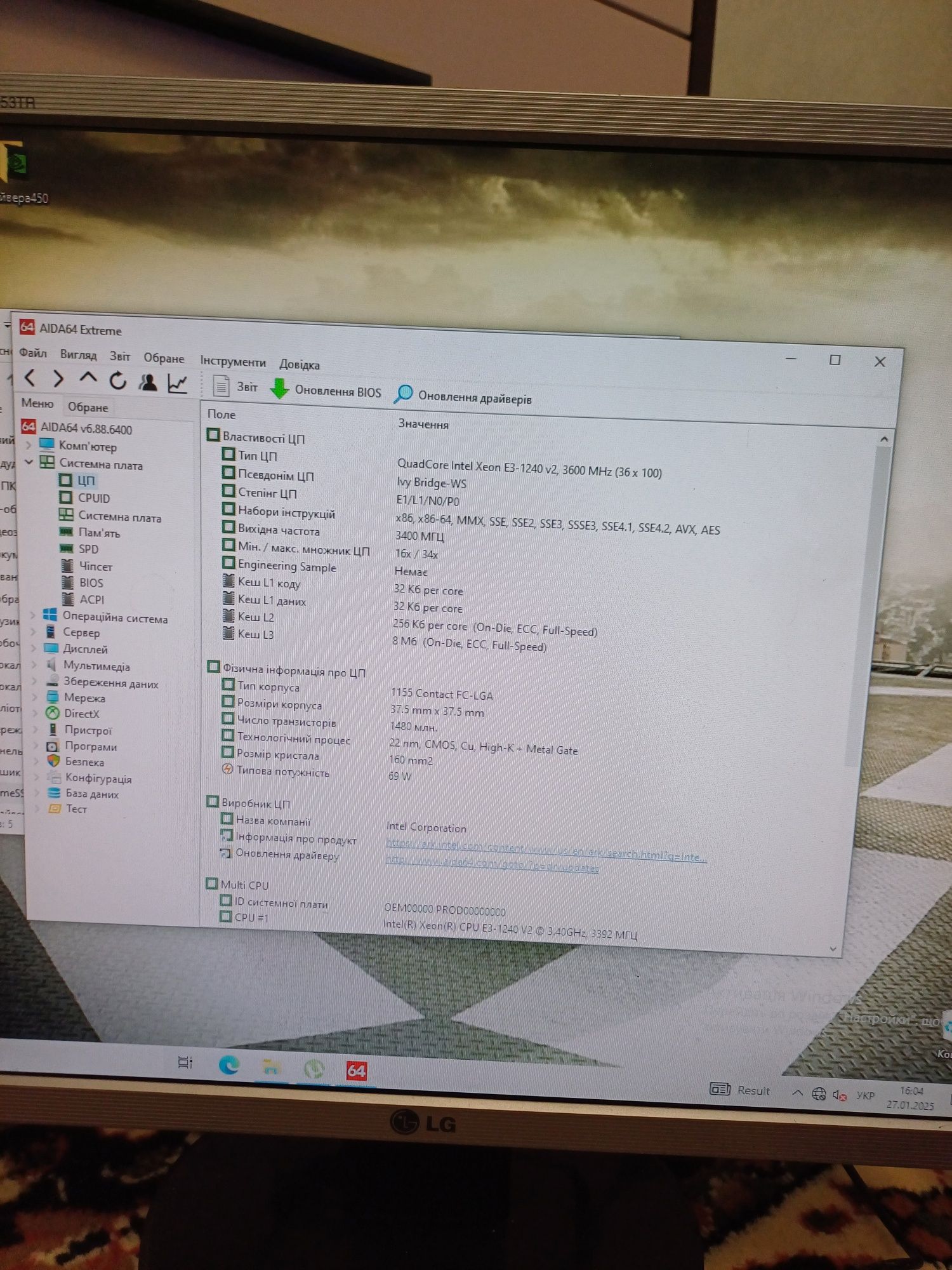The image size is (952, 1270).
Task: Select SPD in the tree
Action: (x=79, y=549)
